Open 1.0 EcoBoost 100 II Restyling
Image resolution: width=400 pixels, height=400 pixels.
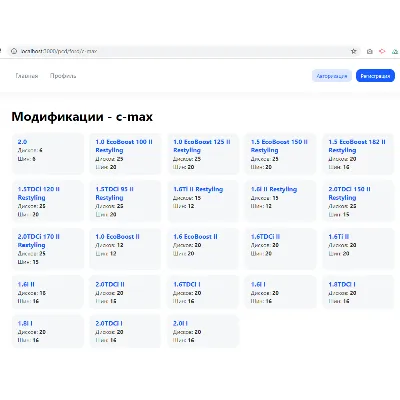click(x=124, y=146)
